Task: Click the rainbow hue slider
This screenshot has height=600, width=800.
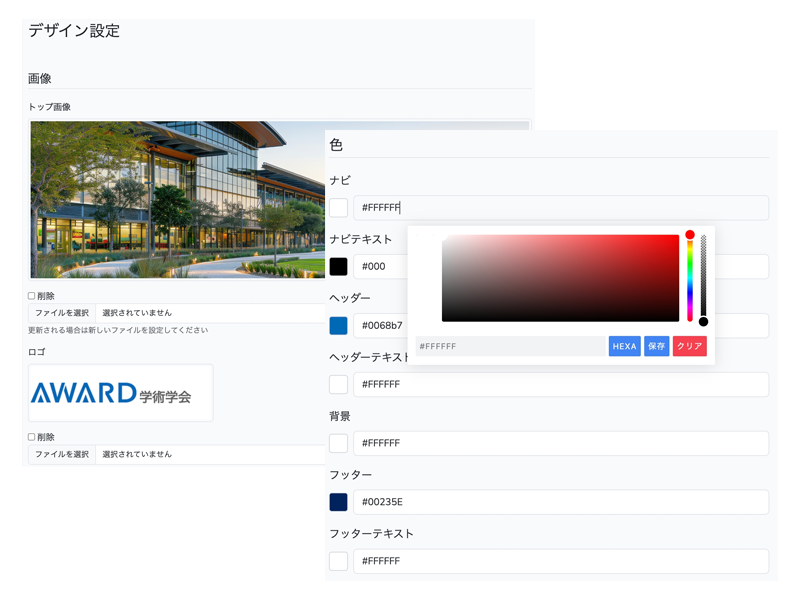Action: 690,278
